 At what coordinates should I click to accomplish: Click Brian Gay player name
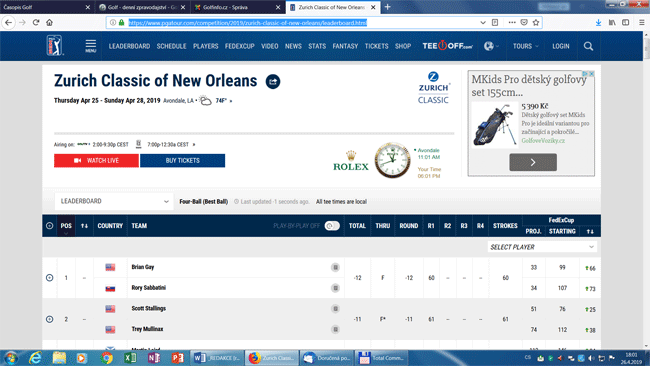143,267
